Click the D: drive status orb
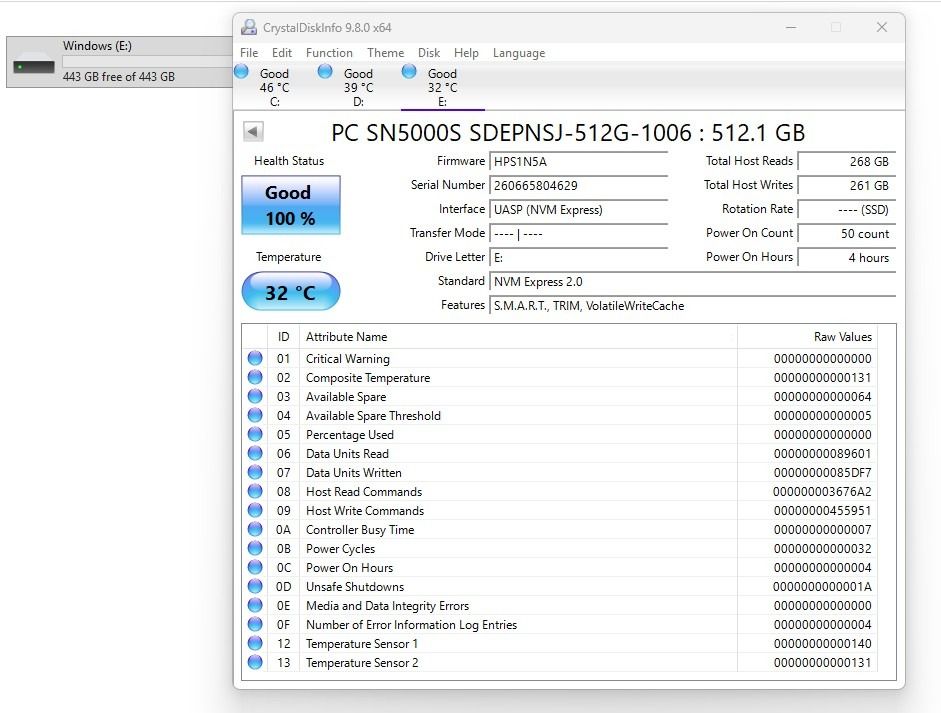The height and width of the screenshot is (713, 941). tap(325, 71)
